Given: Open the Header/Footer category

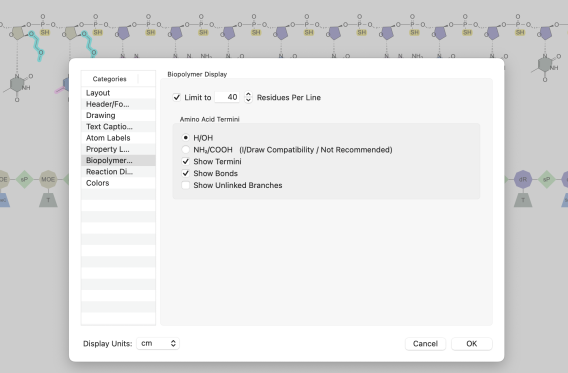Looking at the screenshot, I should [118, 104].
